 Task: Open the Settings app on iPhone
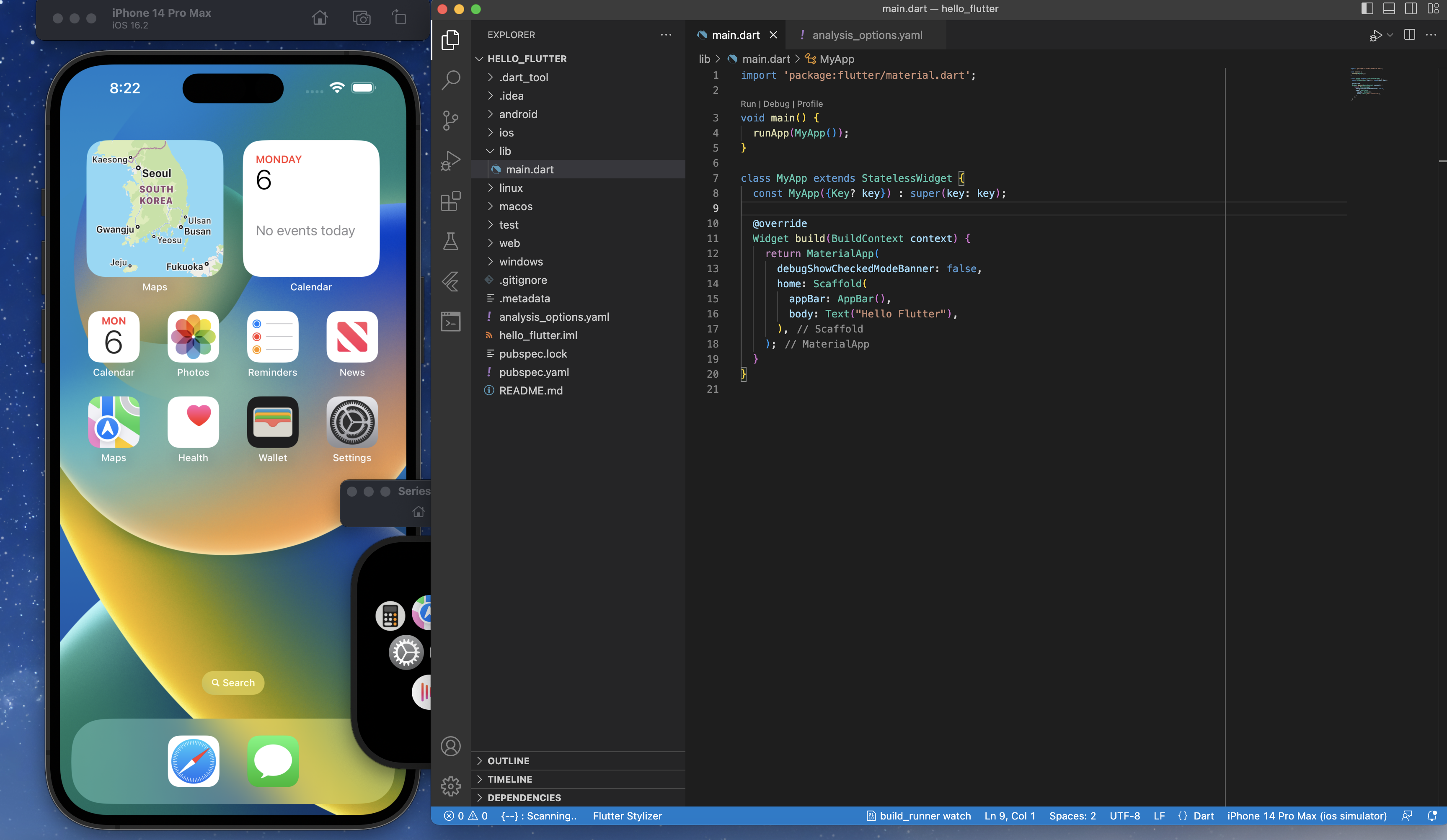352,422
